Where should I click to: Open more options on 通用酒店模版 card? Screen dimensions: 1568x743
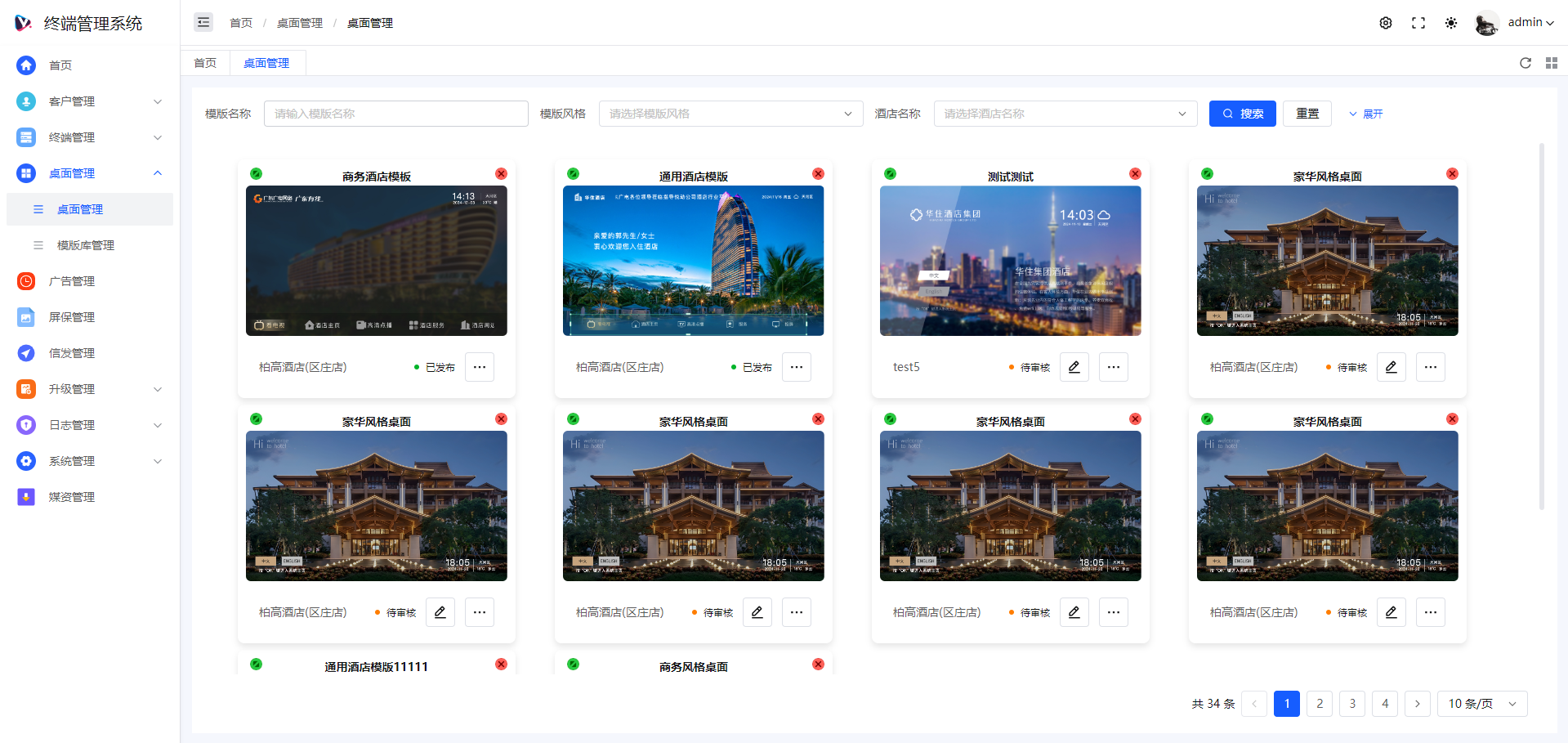[x=797, y=367]
